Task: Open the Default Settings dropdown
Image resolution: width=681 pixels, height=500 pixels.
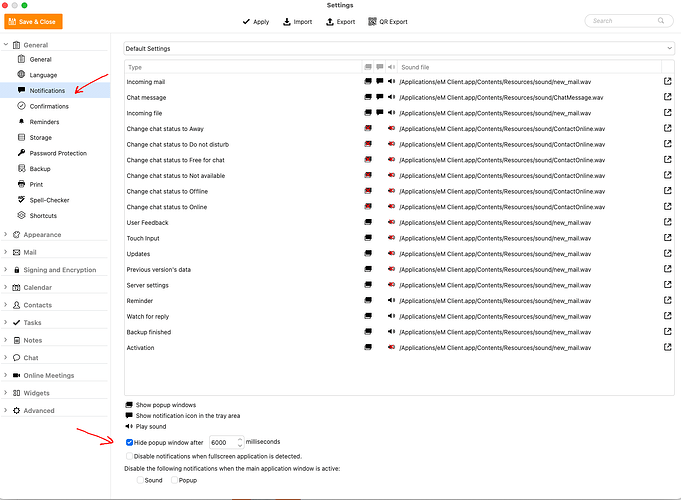Action: [x=399, y=48]
